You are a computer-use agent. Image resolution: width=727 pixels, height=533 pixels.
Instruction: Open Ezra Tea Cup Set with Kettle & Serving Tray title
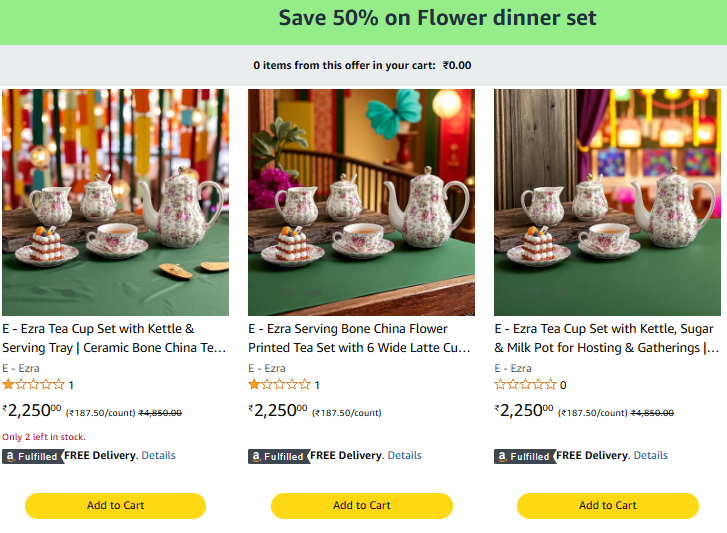[x=114, y=338]
